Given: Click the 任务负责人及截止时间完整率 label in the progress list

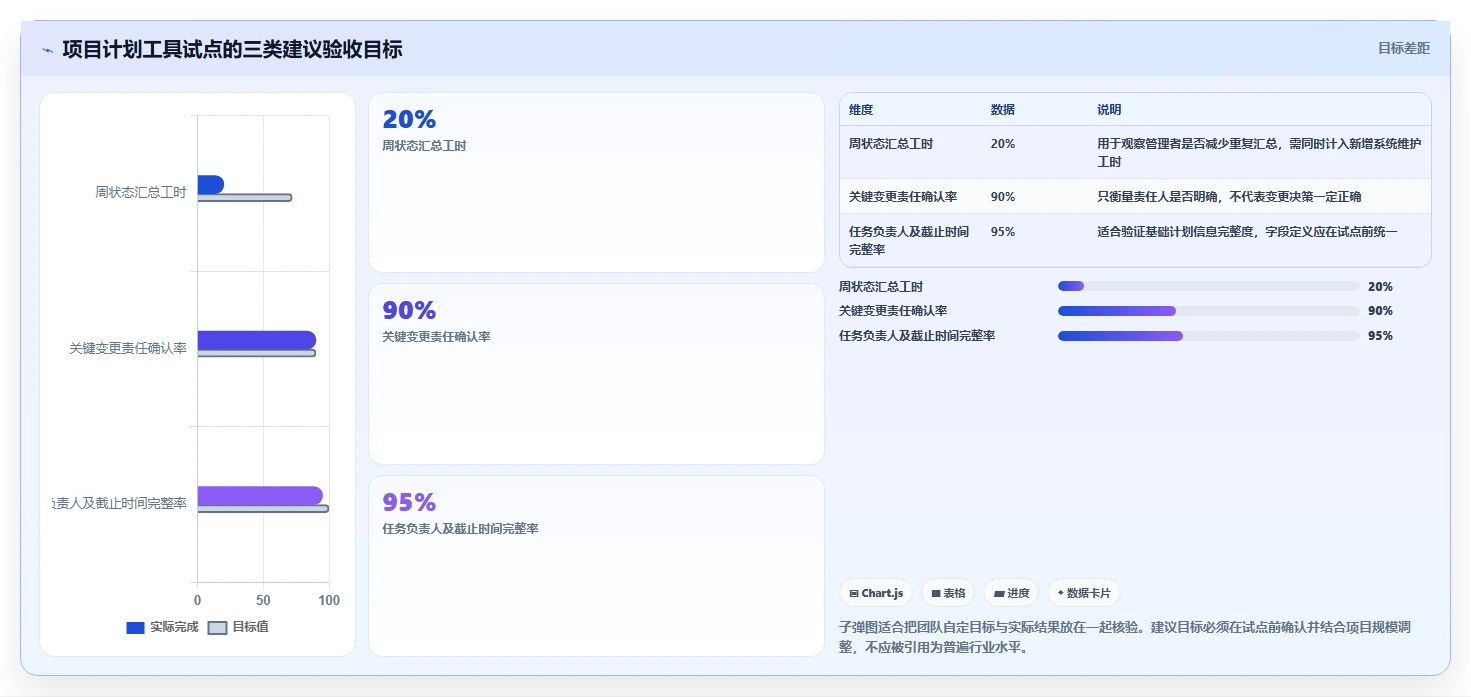Looking at the screenshot, I should [x=917, y=336].
